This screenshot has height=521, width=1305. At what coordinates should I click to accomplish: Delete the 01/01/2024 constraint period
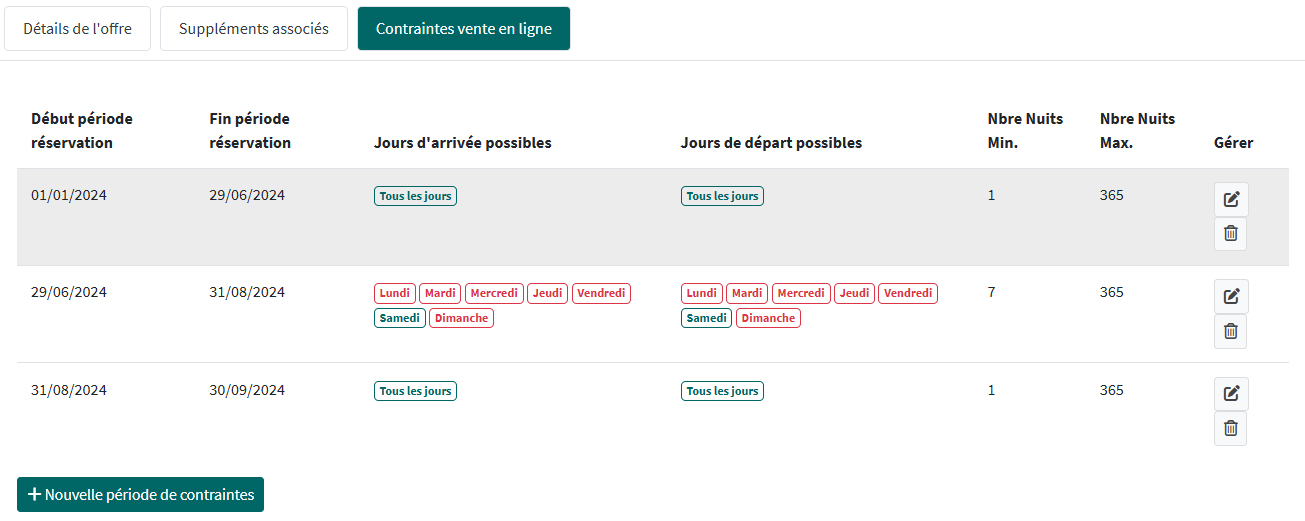pyautogui.click(x=1231, y=233)
